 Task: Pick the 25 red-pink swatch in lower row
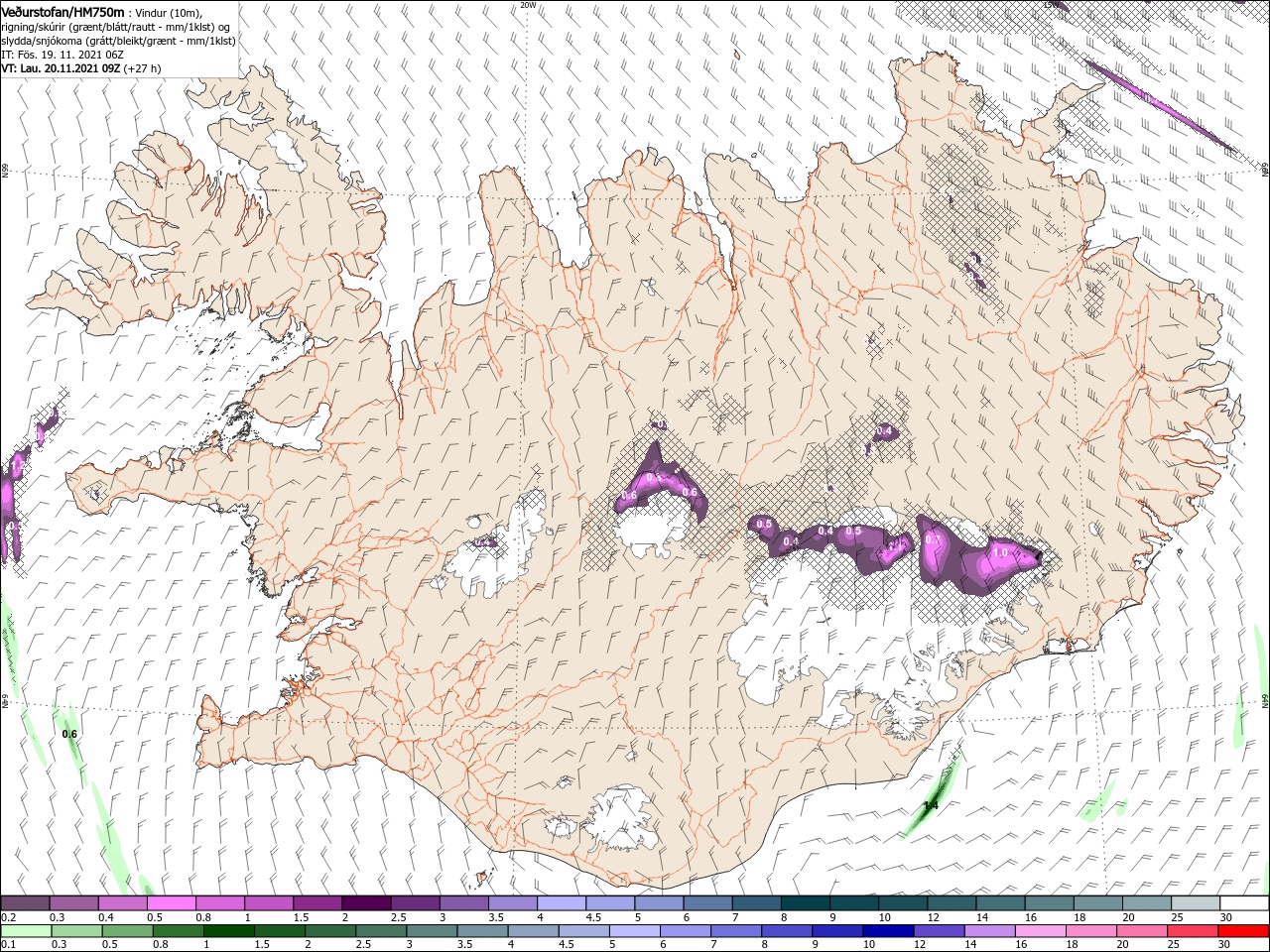click(x=1192, y=931)
